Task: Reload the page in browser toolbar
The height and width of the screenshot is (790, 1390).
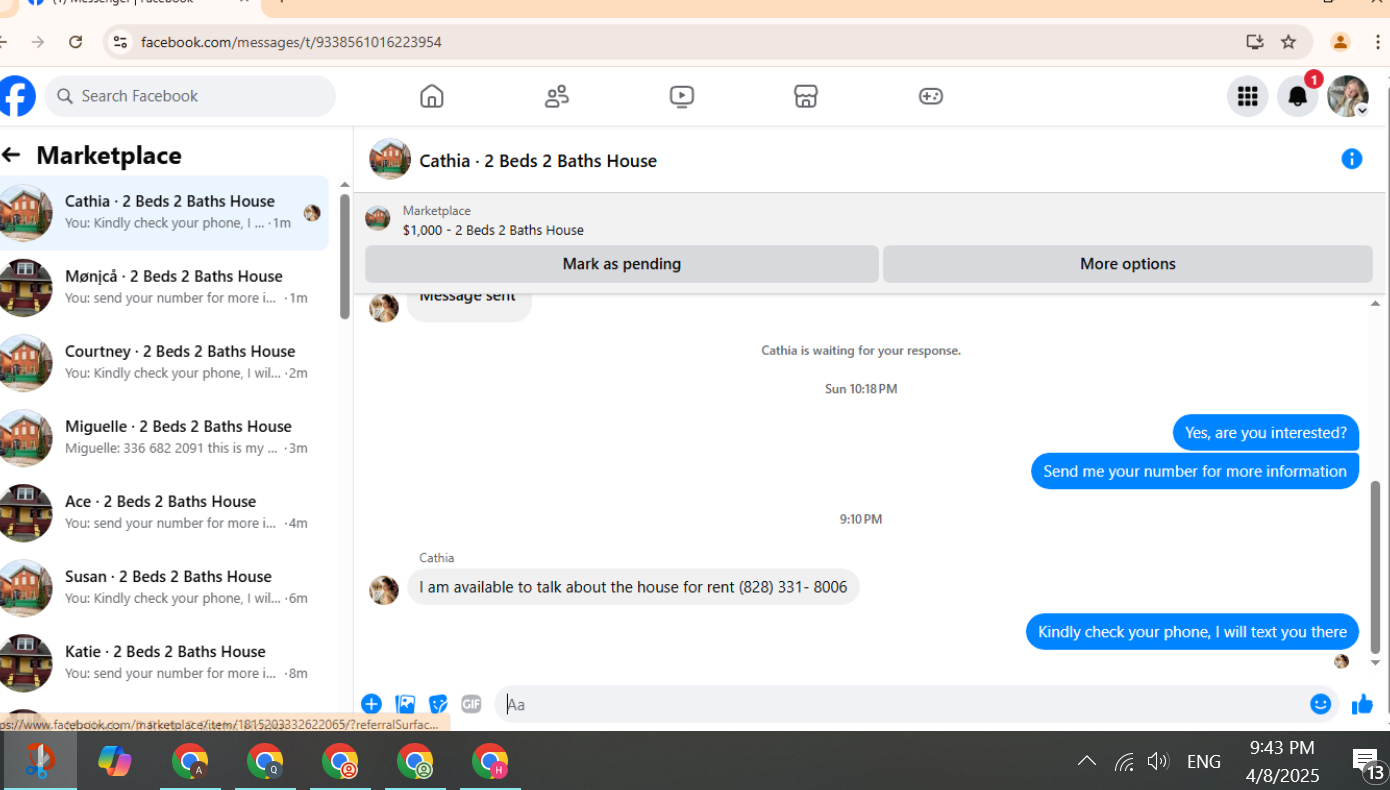Action: [75, 42]
